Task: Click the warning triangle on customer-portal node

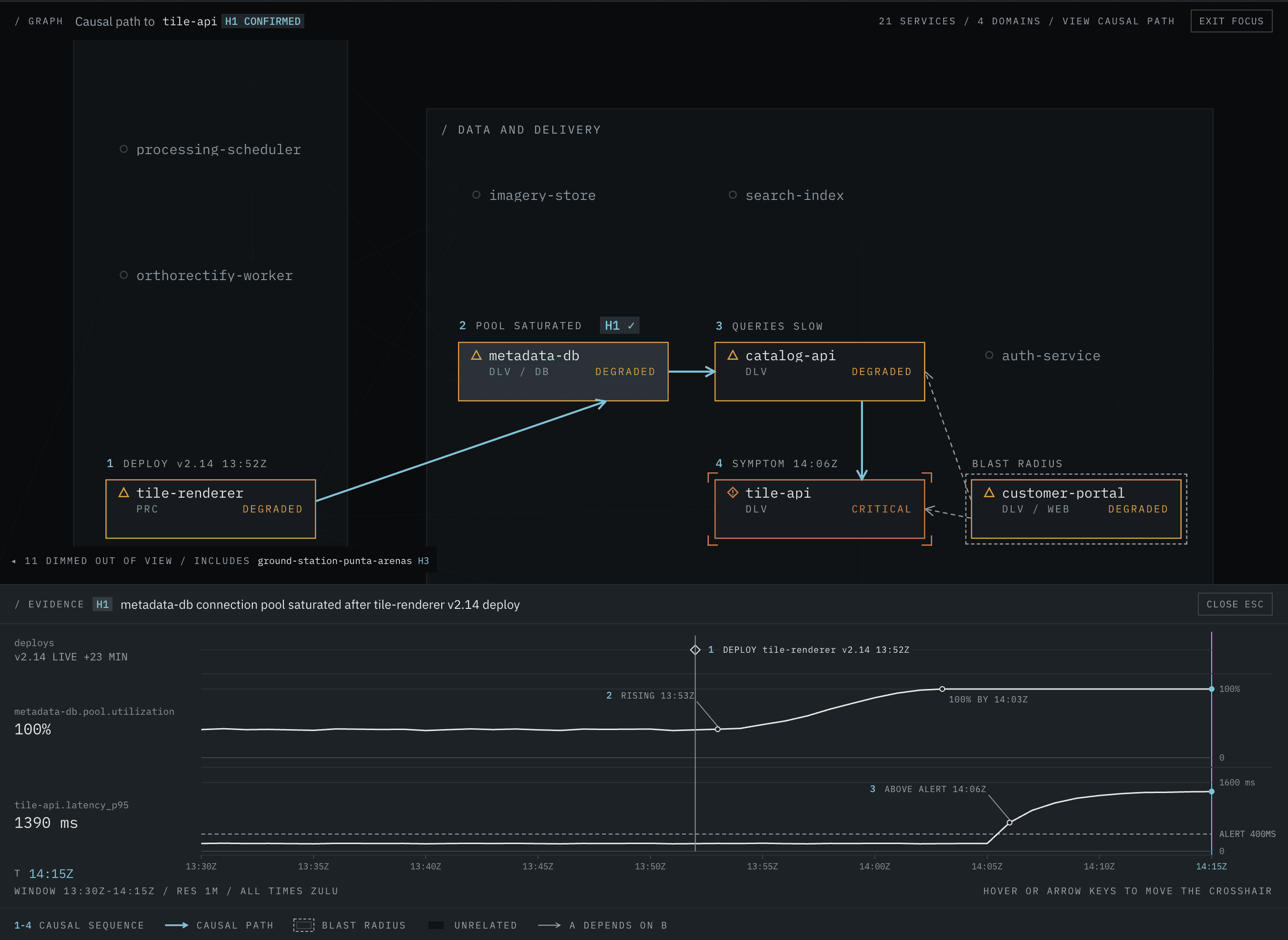Action: click(989, 492)
